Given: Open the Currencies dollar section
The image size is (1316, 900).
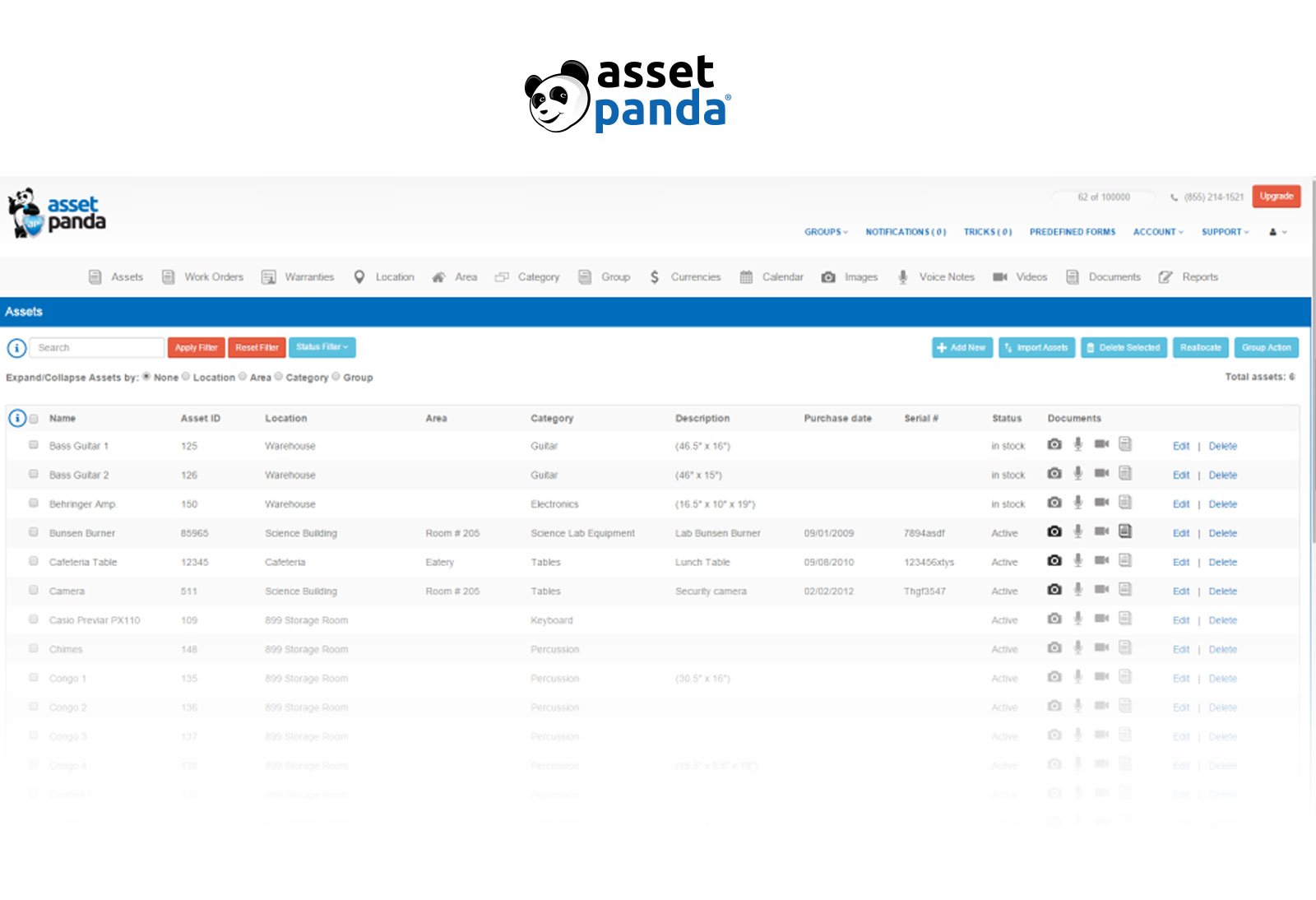Looking at the screenshot, I should pos(685,277).
